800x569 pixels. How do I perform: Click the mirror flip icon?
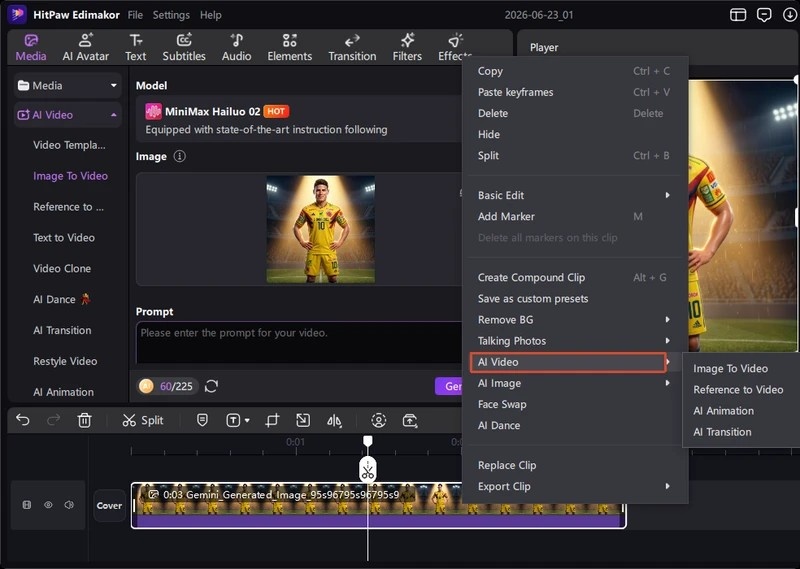[334, 420]
